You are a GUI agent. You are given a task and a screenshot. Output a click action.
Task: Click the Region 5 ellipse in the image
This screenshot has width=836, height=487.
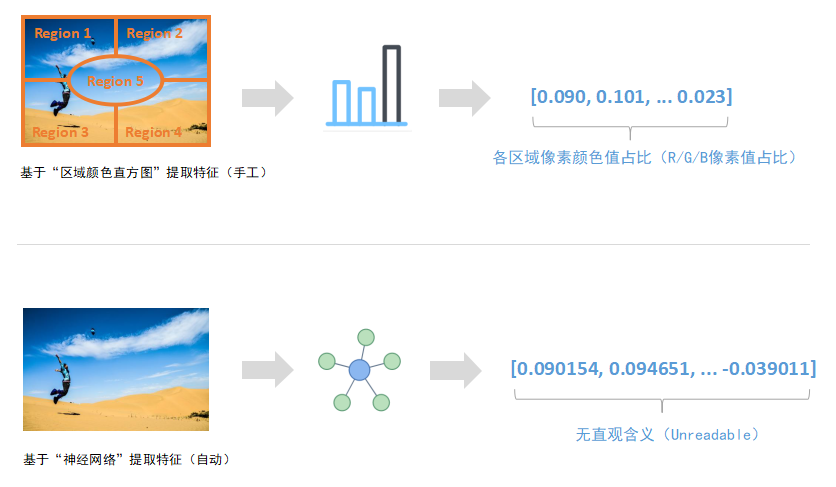(115, 81)
